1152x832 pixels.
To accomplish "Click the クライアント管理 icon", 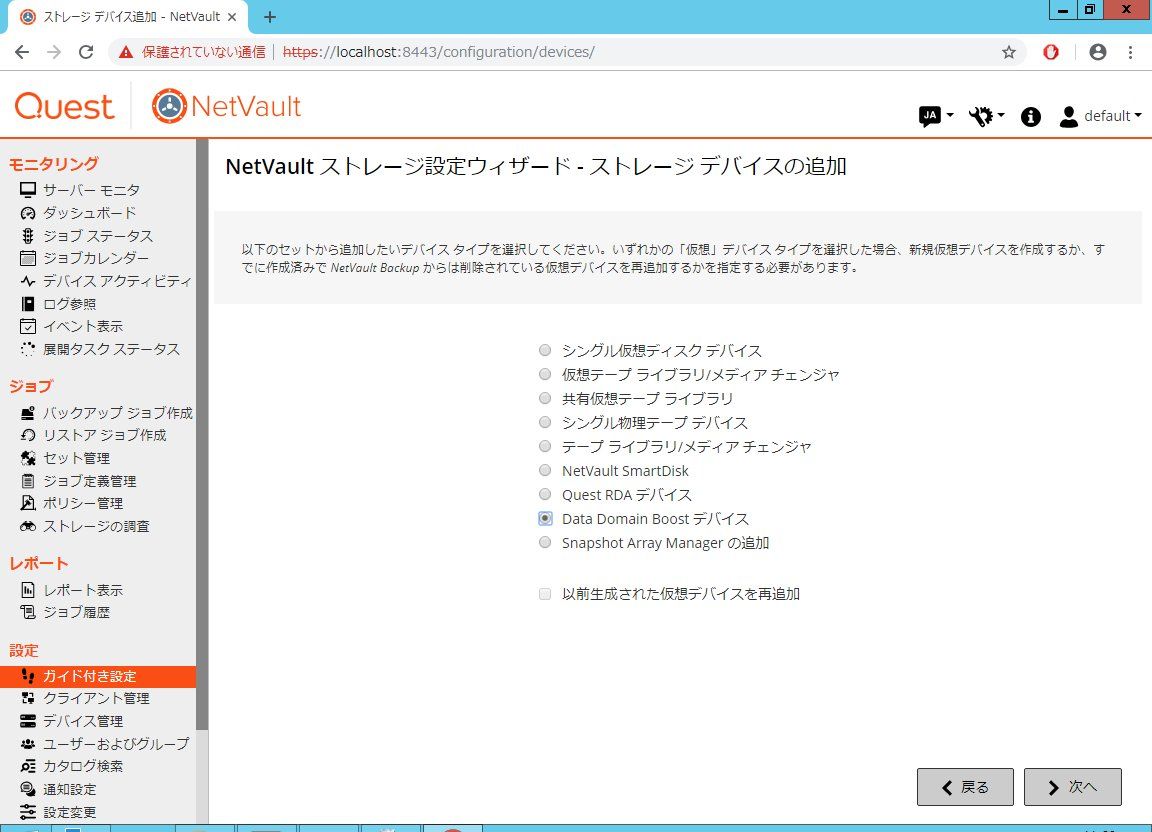I will pyautogui.click(x=28, y=698).
